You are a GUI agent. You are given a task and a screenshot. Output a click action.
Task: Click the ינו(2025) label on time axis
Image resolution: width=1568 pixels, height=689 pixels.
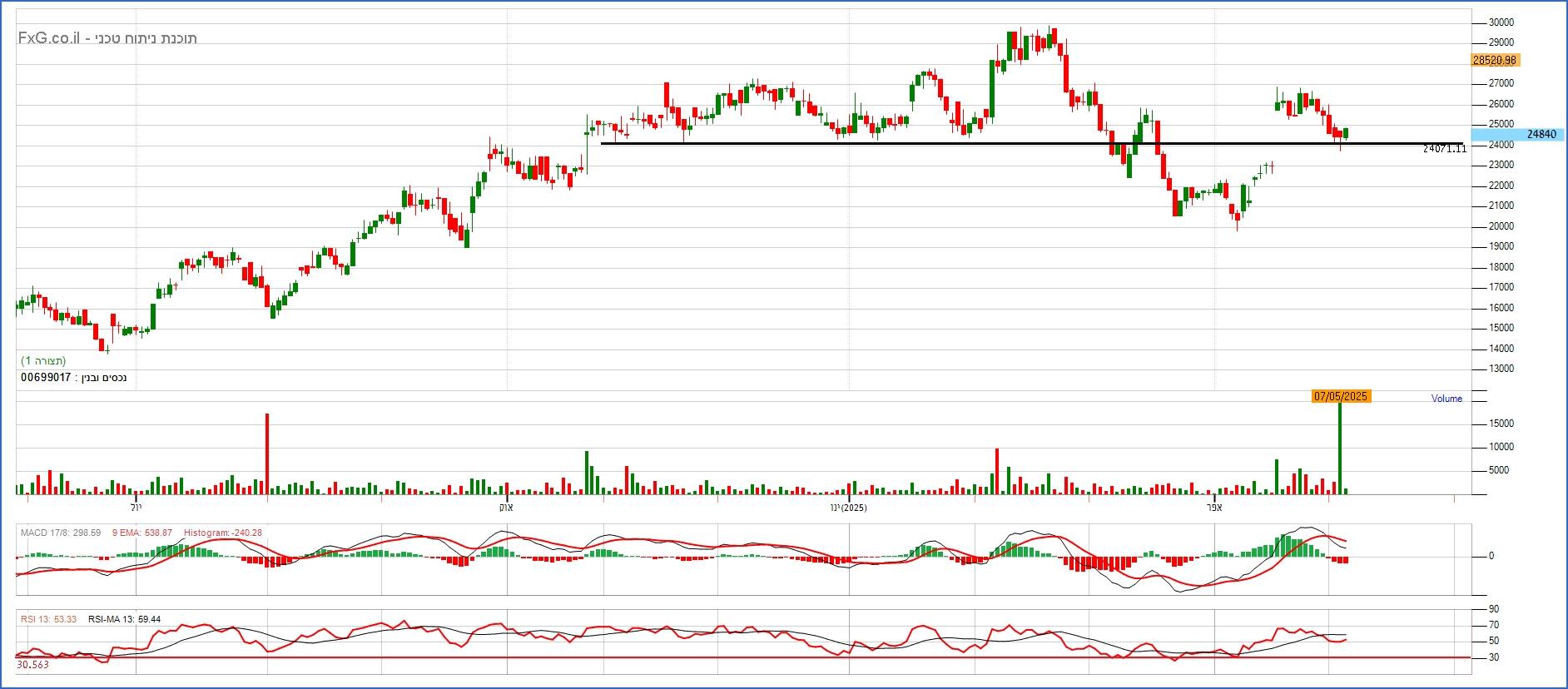pos(848,507)
